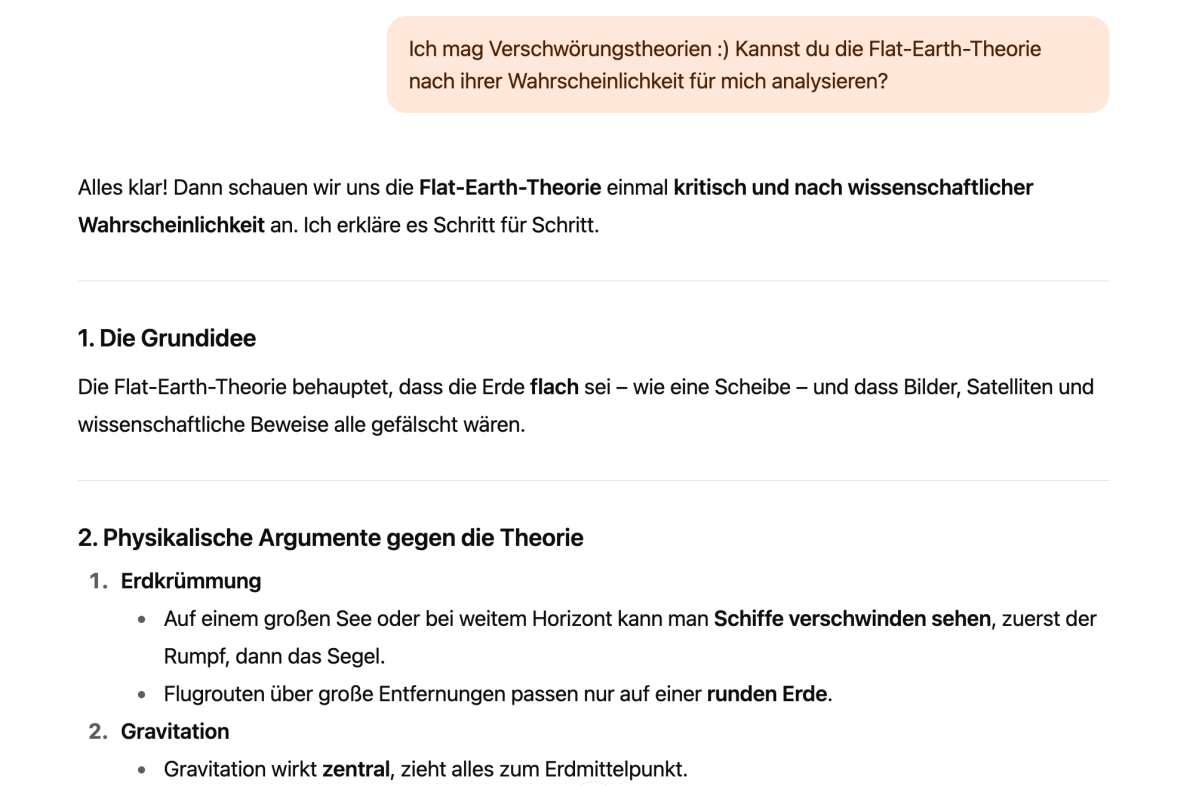Click the text "wissenschaftliche Beweise alle gefälscht wären"
1199x786 pixels.
click(300, 425)
